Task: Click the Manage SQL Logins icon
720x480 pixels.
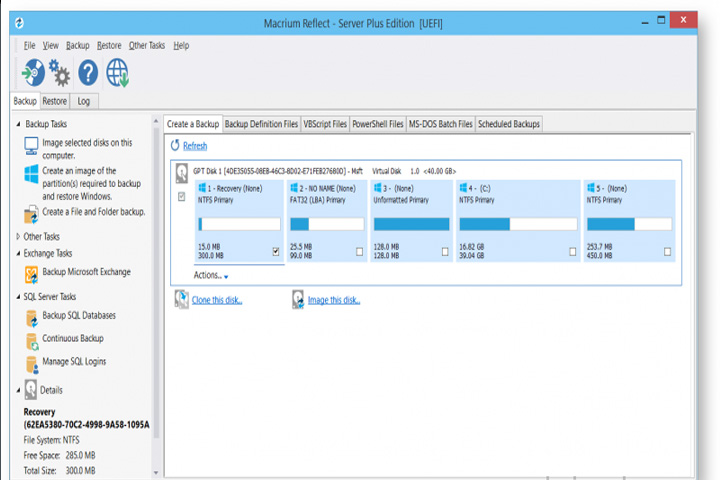Action: [x=32, y=365]
